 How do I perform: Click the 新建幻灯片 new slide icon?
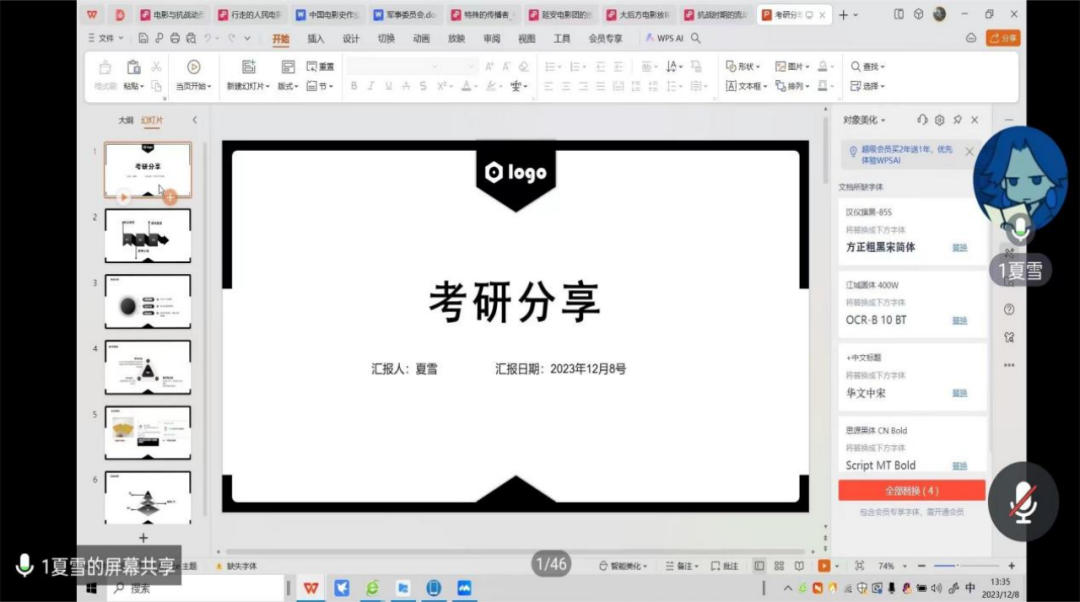point(249,67)
